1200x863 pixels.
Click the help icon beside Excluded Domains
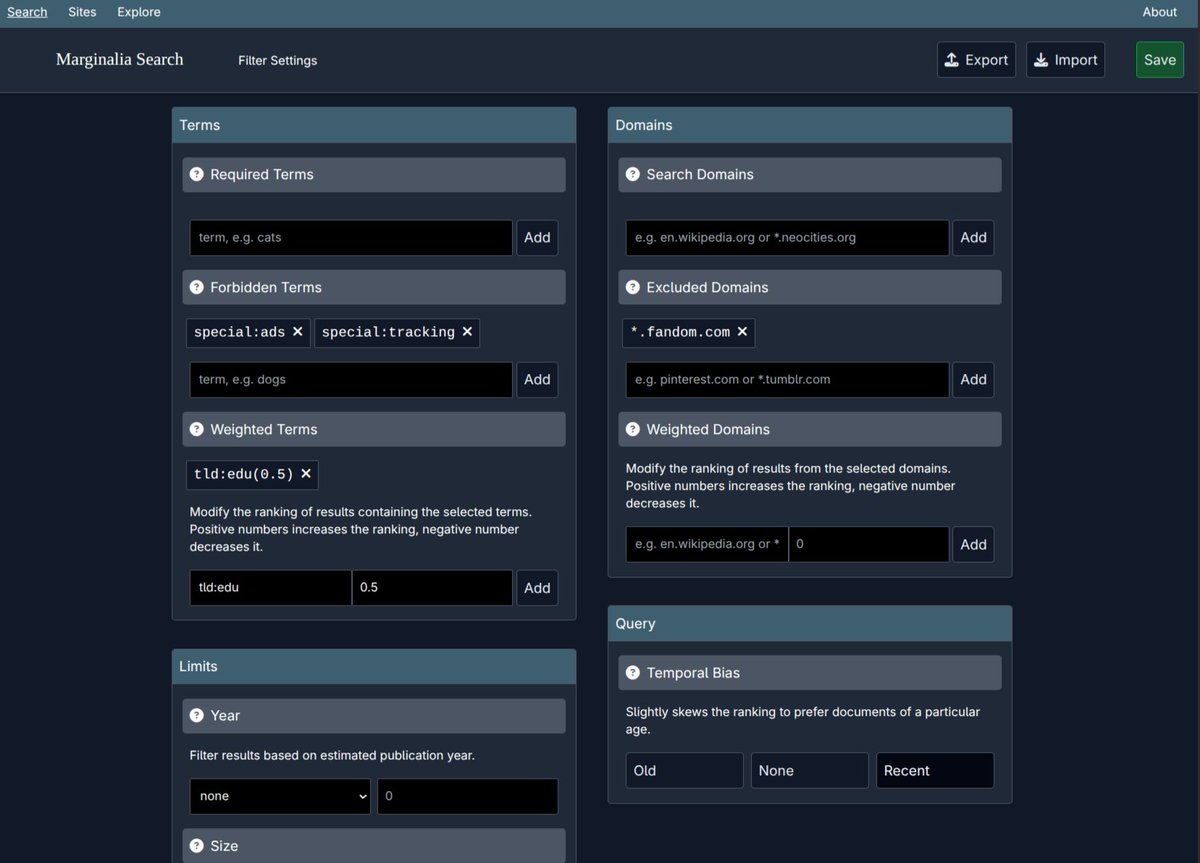(x=633, y=287)
